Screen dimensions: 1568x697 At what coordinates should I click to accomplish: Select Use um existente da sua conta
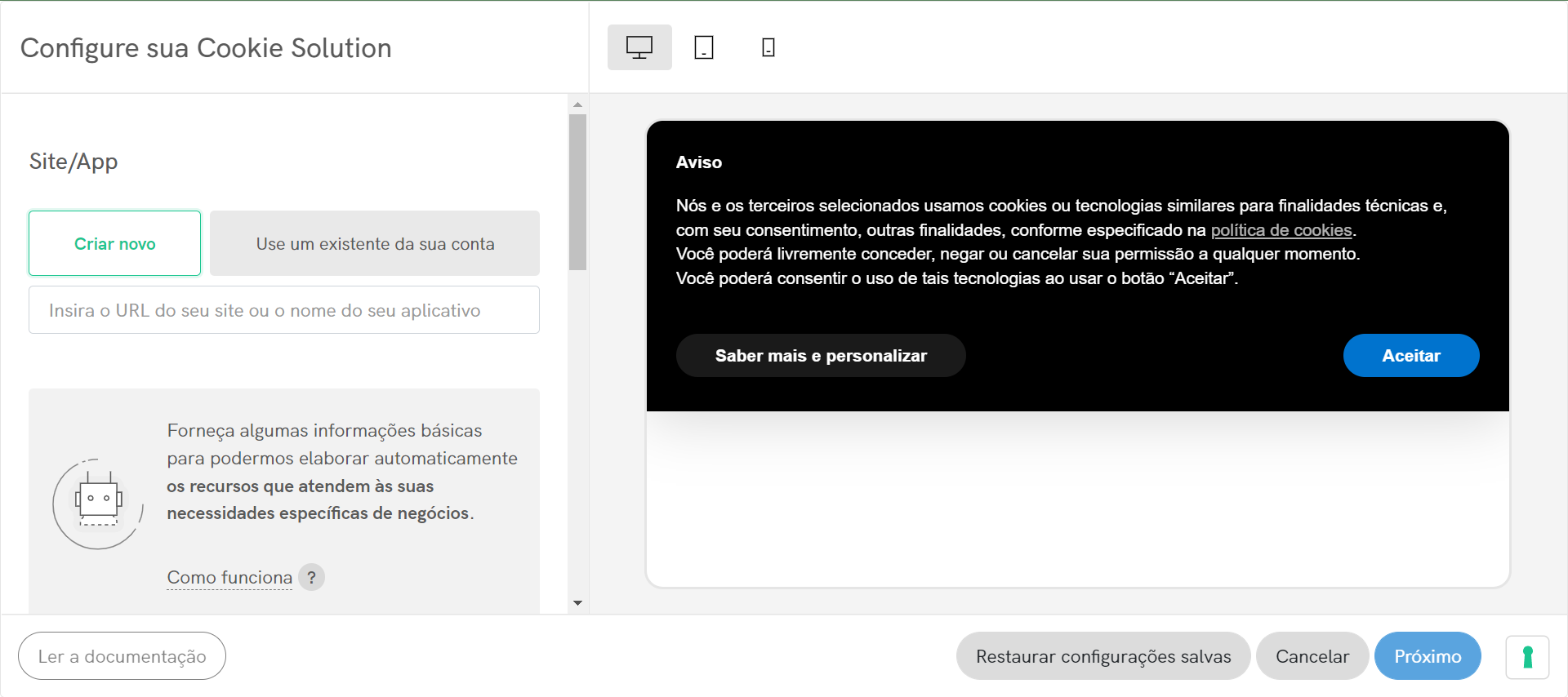[375, 243]
